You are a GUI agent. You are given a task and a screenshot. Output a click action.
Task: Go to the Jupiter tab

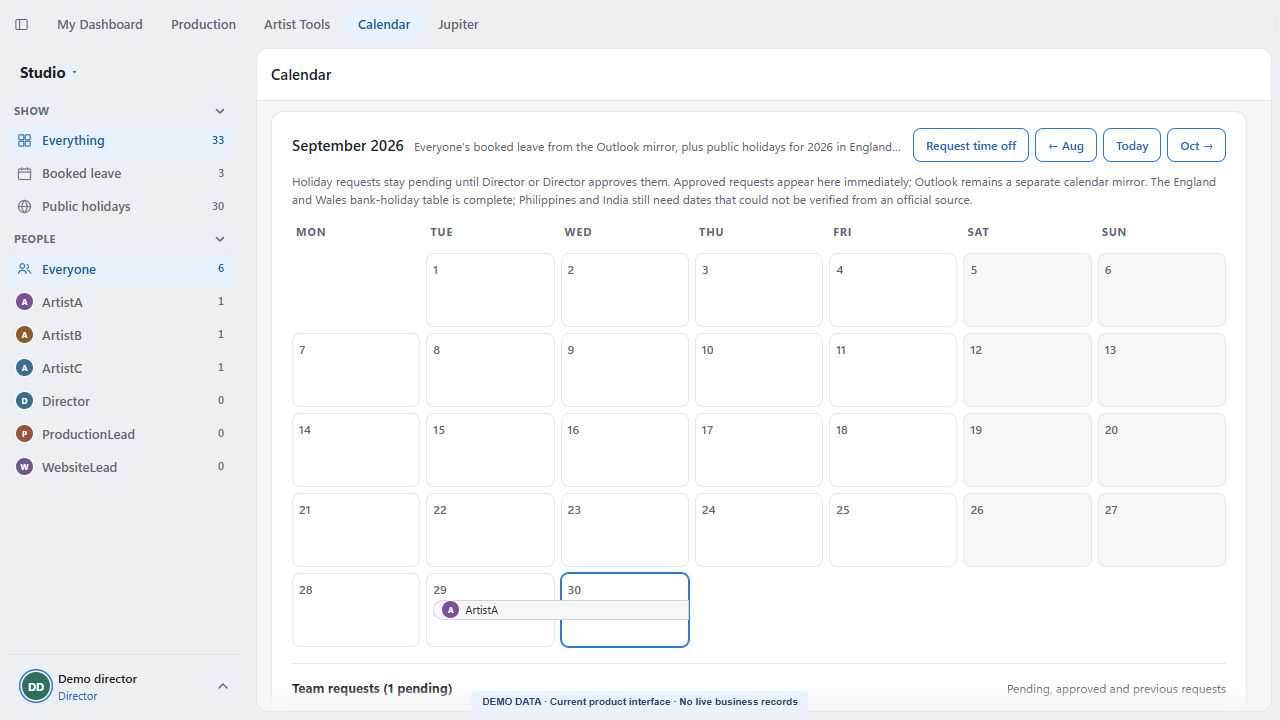(x=458, y=24)
